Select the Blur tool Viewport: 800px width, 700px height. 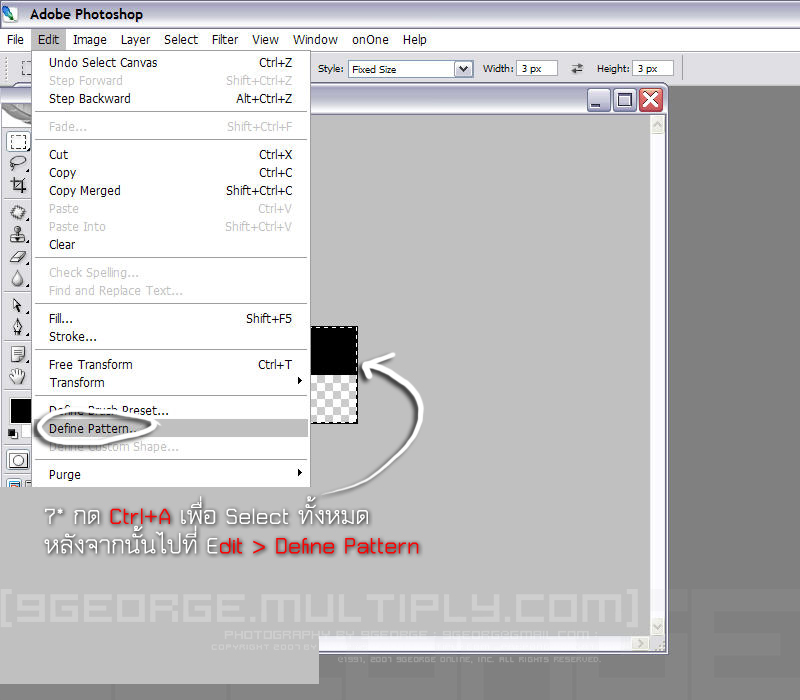coord(18,279)
